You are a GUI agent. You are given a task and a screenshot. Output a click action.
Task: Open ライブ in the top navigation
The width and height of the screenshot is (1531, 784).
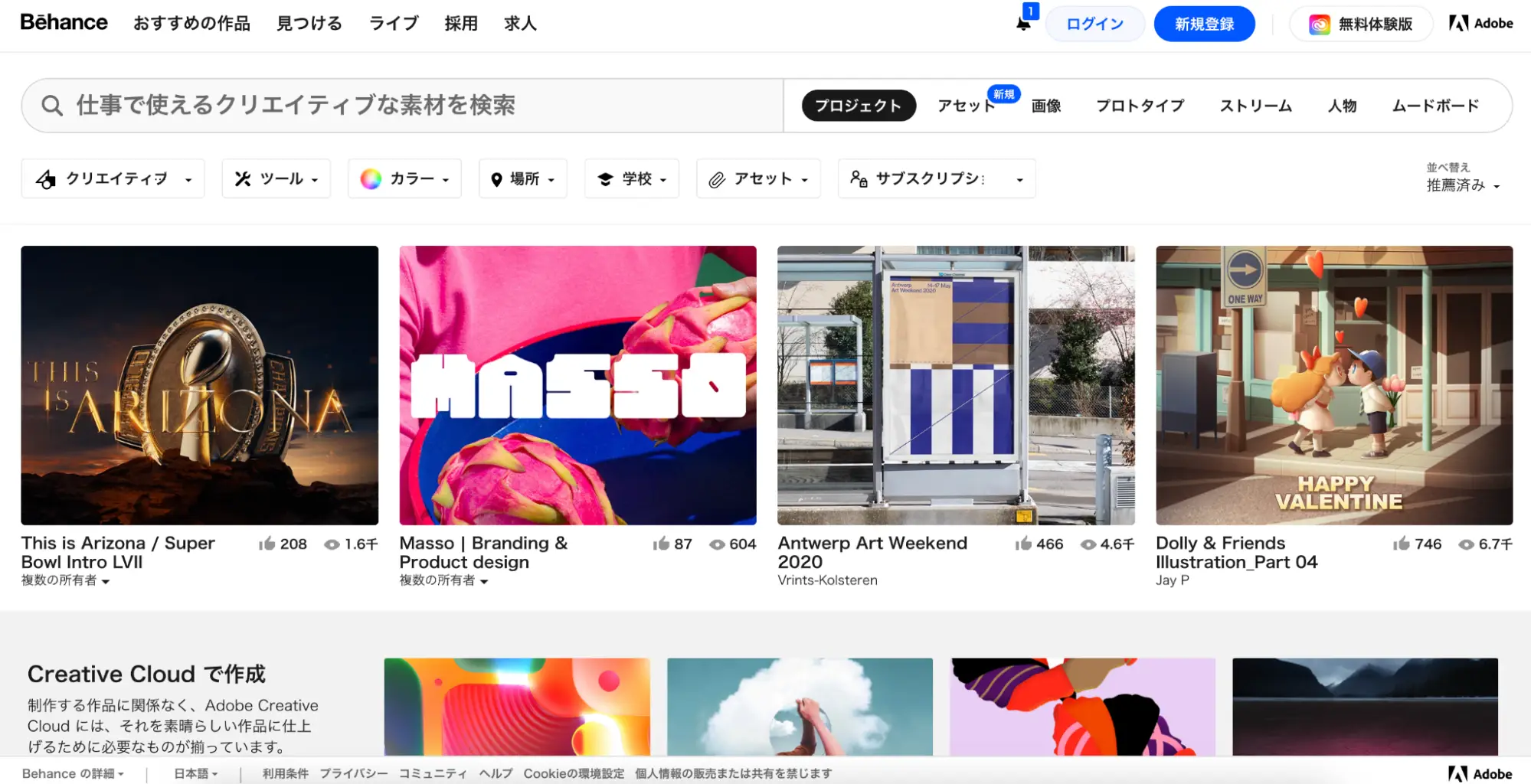coord(394,24)
